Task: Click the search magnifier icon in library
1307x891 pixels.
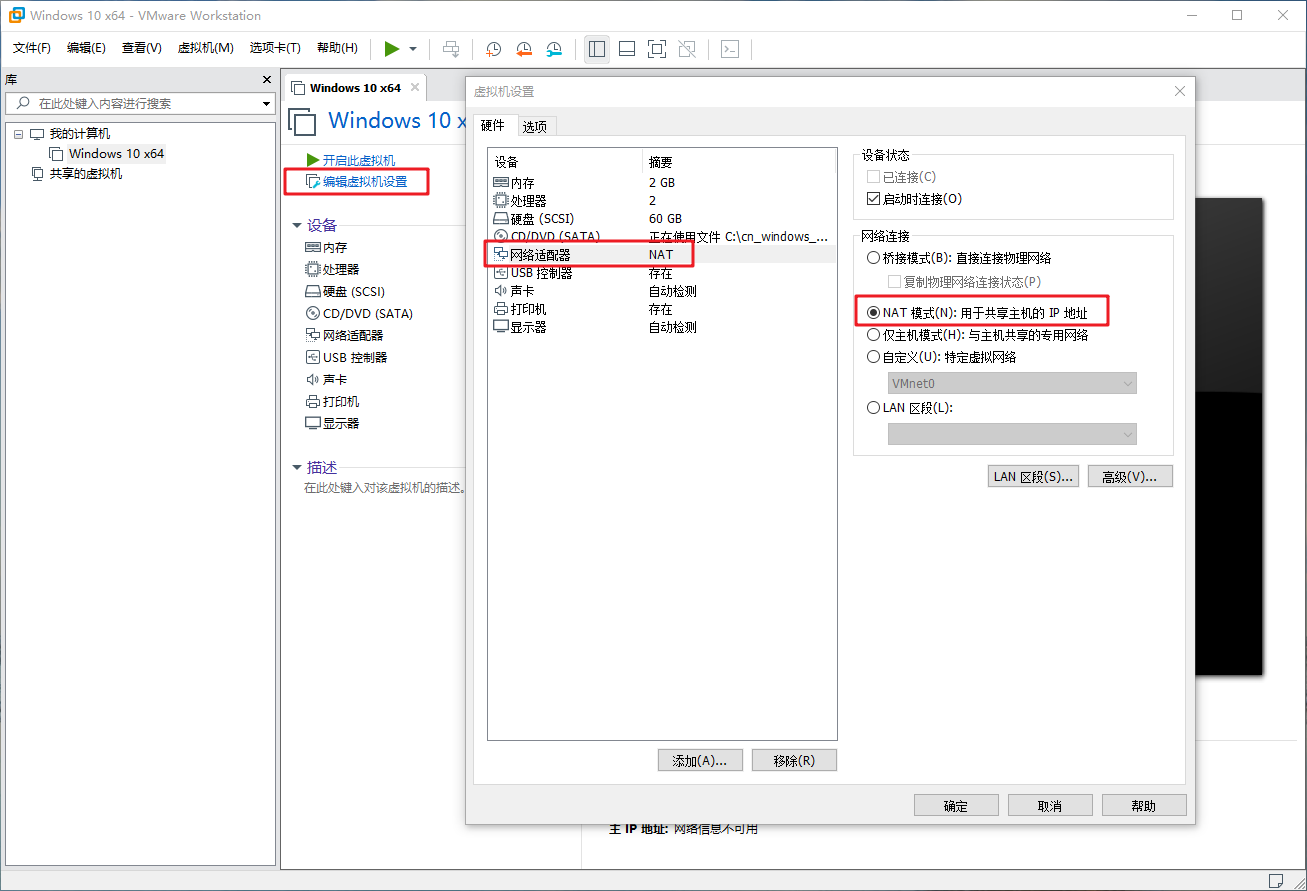Action: pos(22,103)
